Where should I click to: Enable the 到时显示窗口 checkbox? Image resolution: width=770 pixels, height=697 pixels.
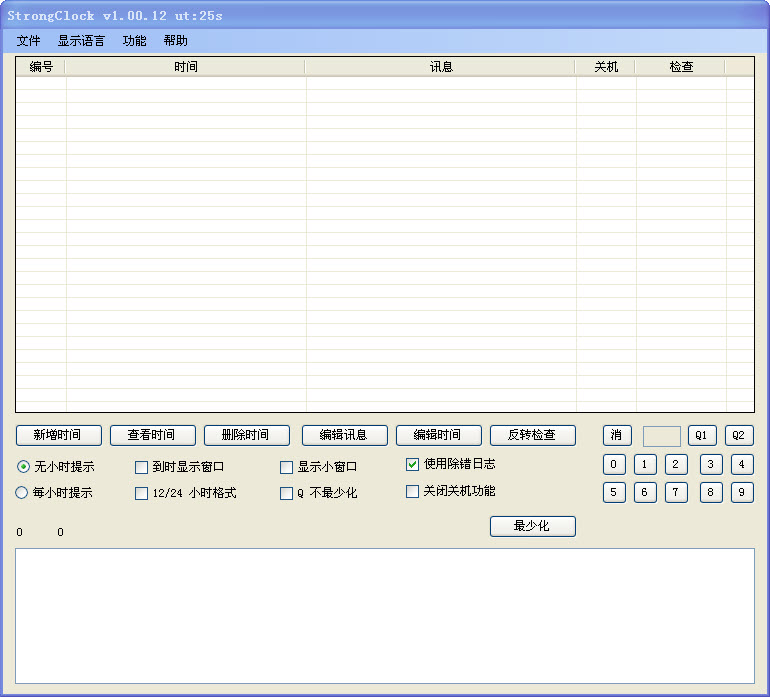coord(141,467)
